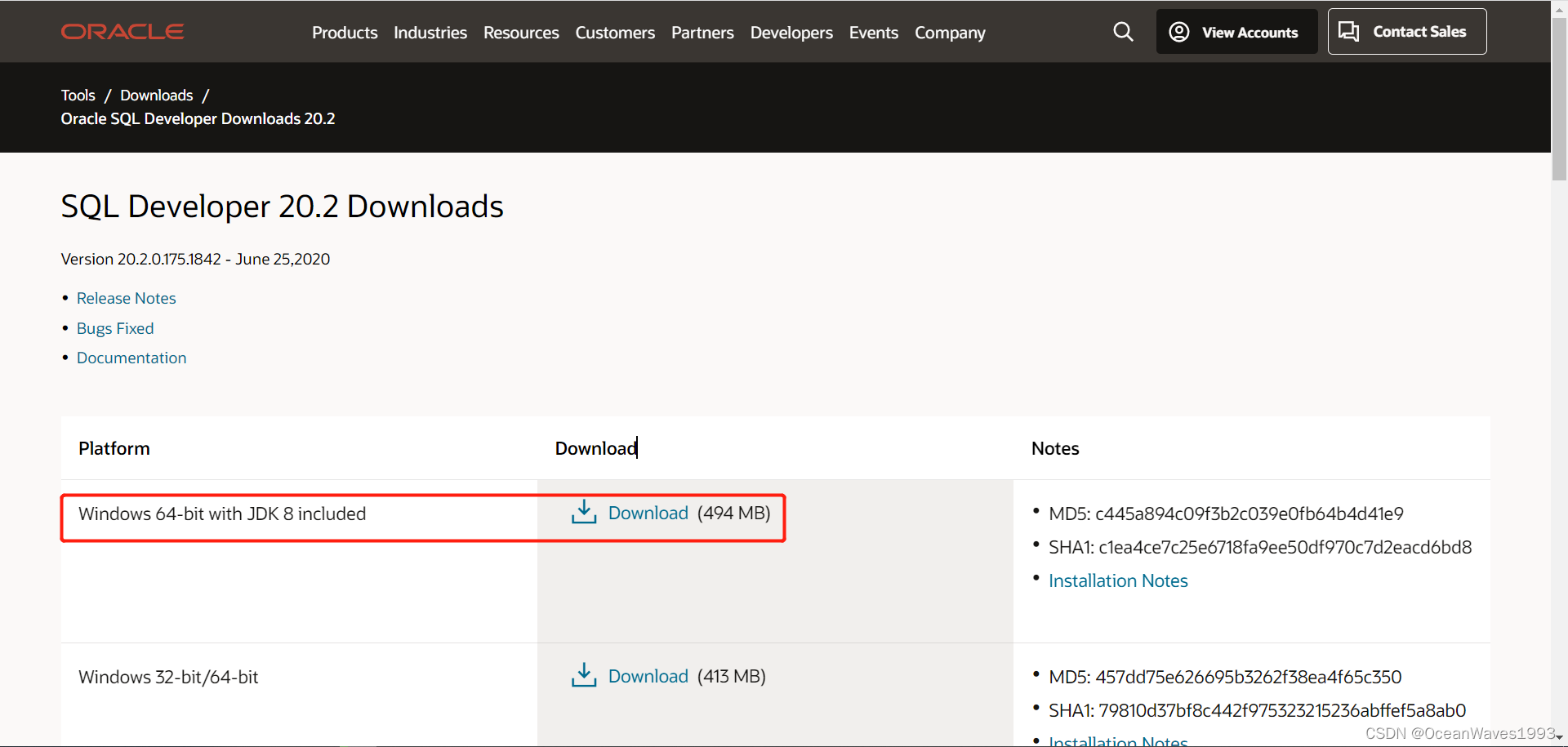Open the site search magnifier icon
This screenshot has width=1568, height=747.
(1123, 32)
